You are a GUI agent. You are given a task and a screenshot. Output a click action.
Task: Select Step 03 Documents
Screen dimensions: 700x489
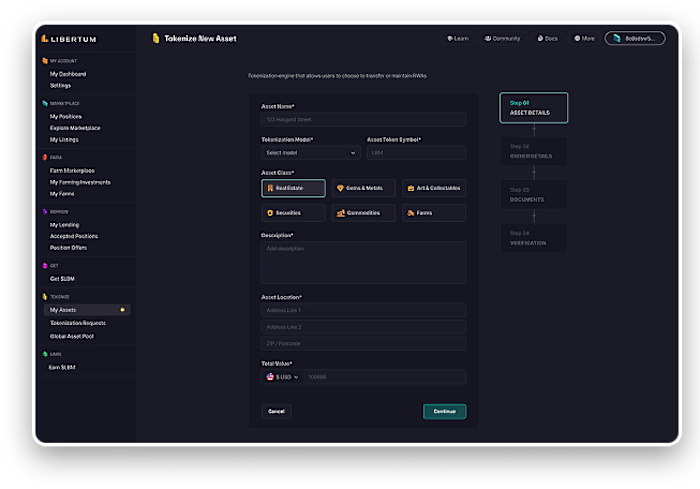tap(533, 194)
